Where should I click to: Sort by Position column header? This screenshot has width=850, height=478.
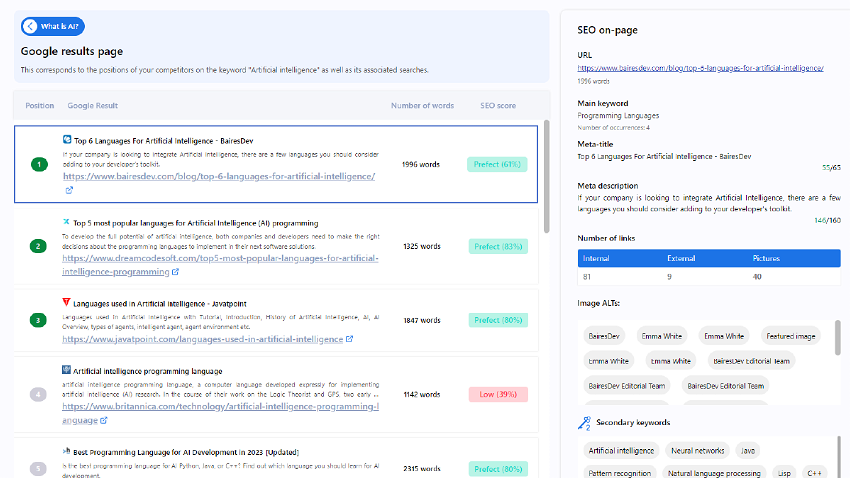40,106
